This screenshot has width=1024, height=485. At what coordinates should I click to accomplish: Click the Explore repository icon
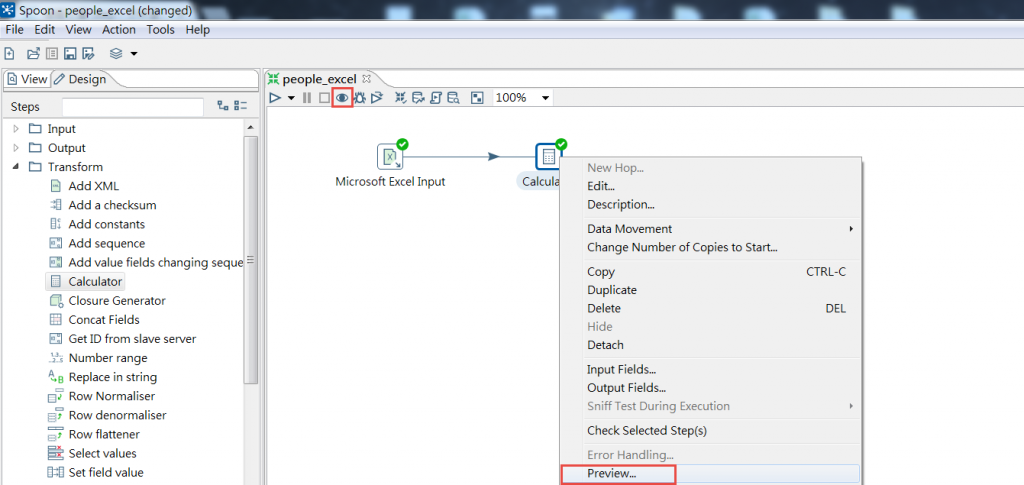coord(52,54)
